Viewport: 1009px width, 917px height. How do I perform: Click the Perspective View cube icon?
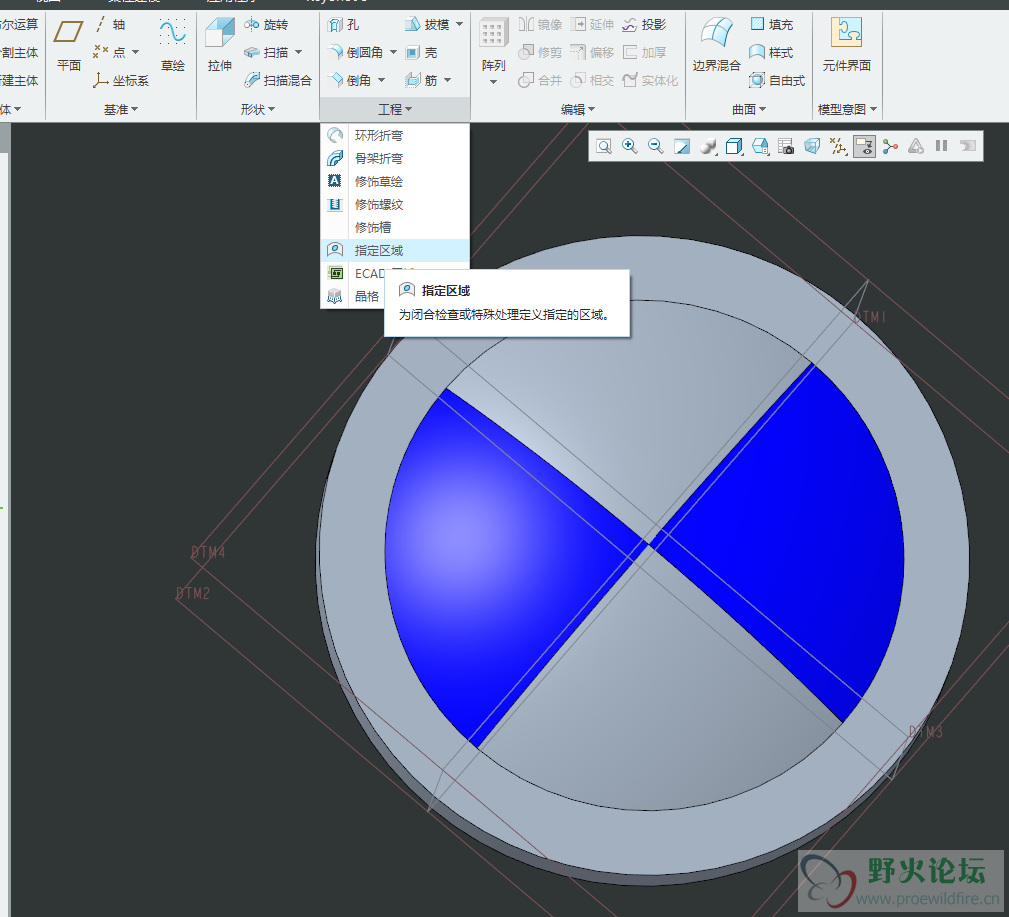[x=812, y=147]
